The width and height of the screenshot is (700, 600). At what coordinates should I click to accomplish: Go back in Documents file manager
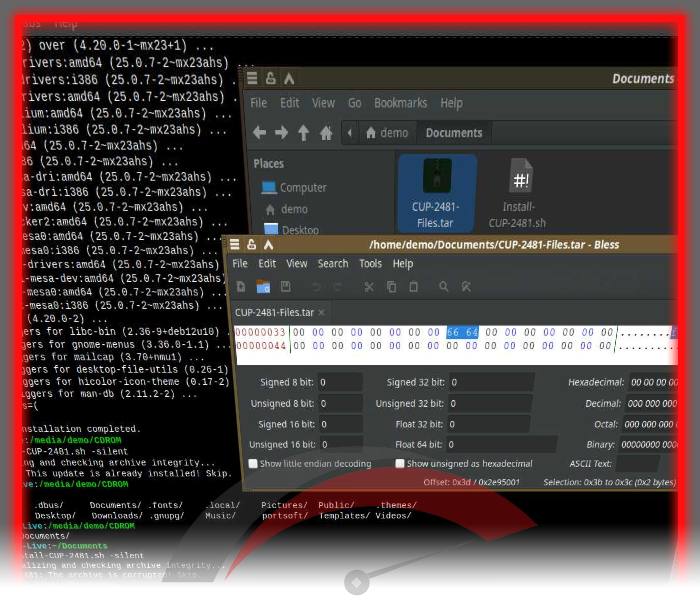(x=259, y=133)
